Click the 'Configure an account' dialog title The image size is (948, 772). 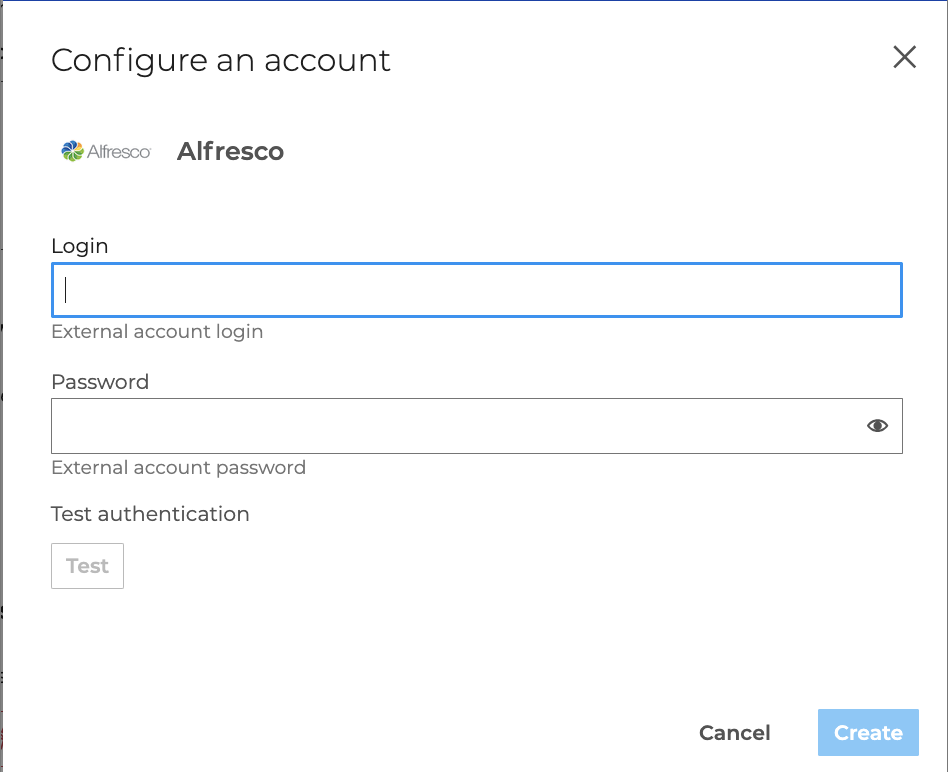pyautogui.click(x=220, y=60)
